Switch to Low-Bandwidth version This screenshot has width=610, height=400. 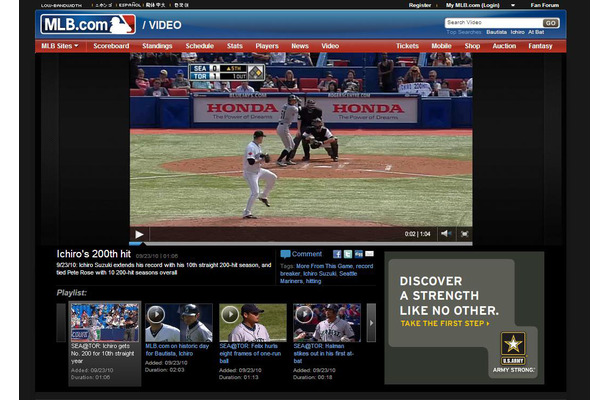click(61, 5)
